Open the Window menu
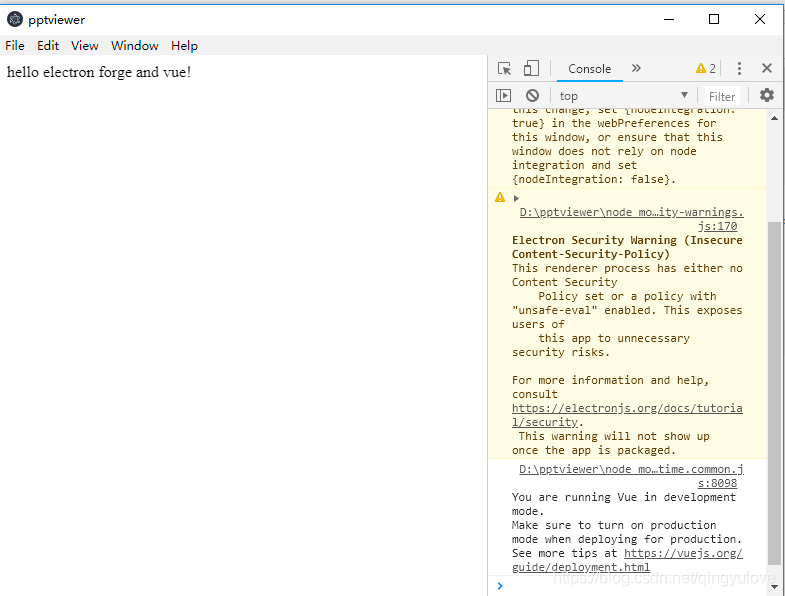Viewport: 785px width, 596px height. [x=134, y=46]
